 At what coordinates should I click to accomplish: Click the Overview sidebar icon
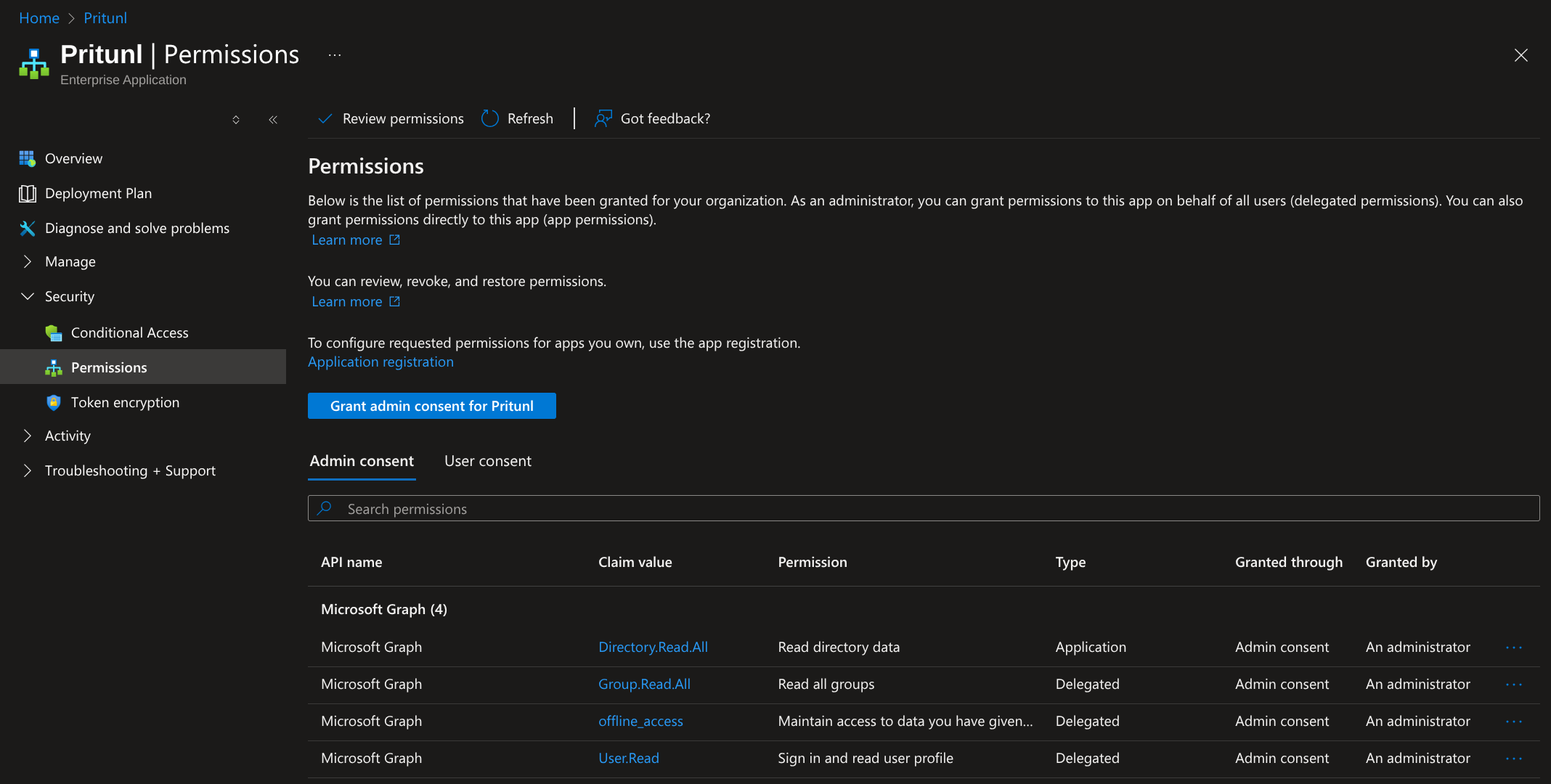[27, 158]
